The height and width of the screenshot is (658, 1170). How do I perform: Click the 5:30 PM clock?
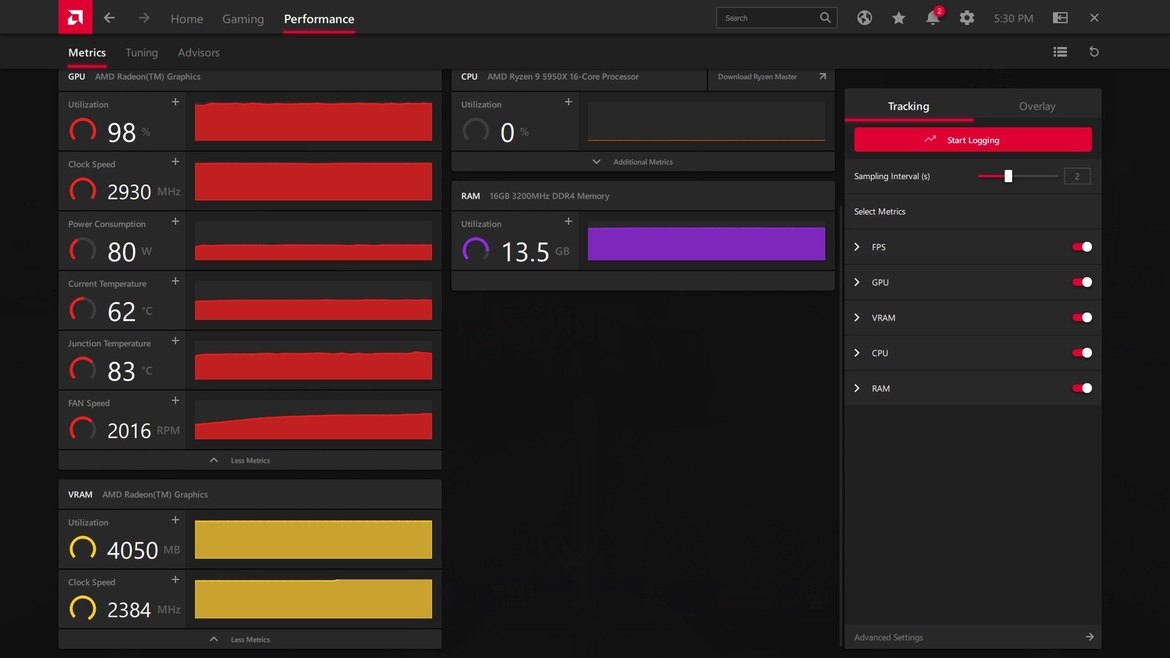tap(1013, 18)
